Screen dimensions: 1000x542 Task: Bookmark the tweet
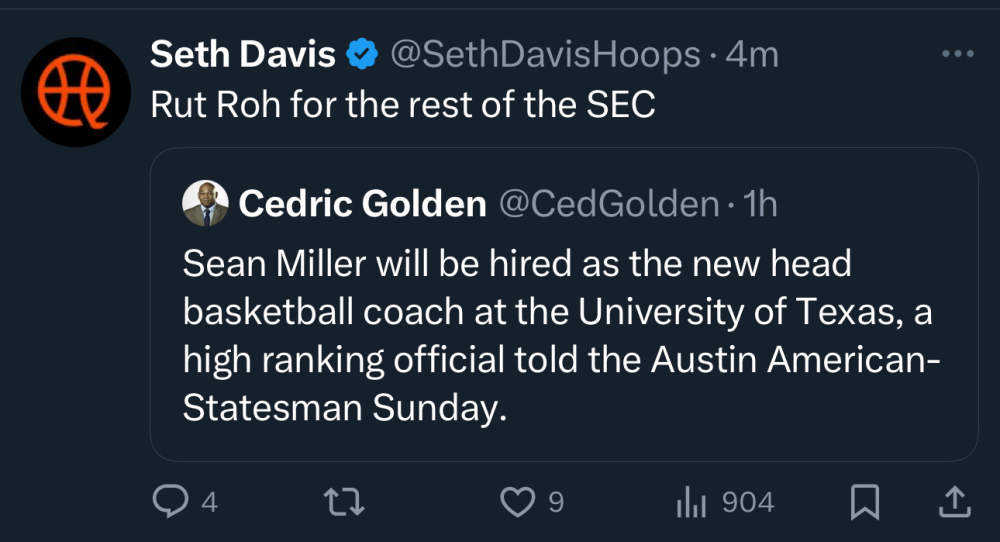pyautogui.click(x=864, y=502)
